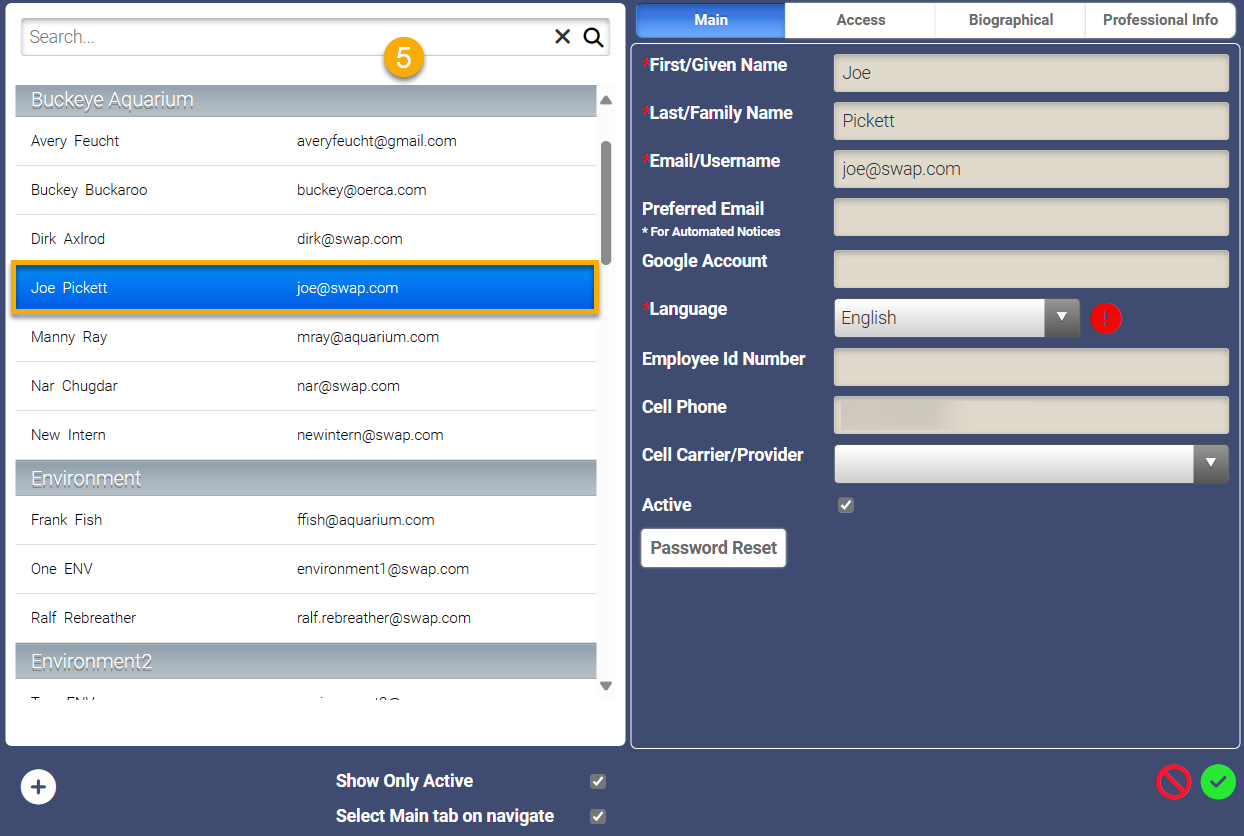
Task: Click the email mray@aquarium.com
Action: pos(368,337)
